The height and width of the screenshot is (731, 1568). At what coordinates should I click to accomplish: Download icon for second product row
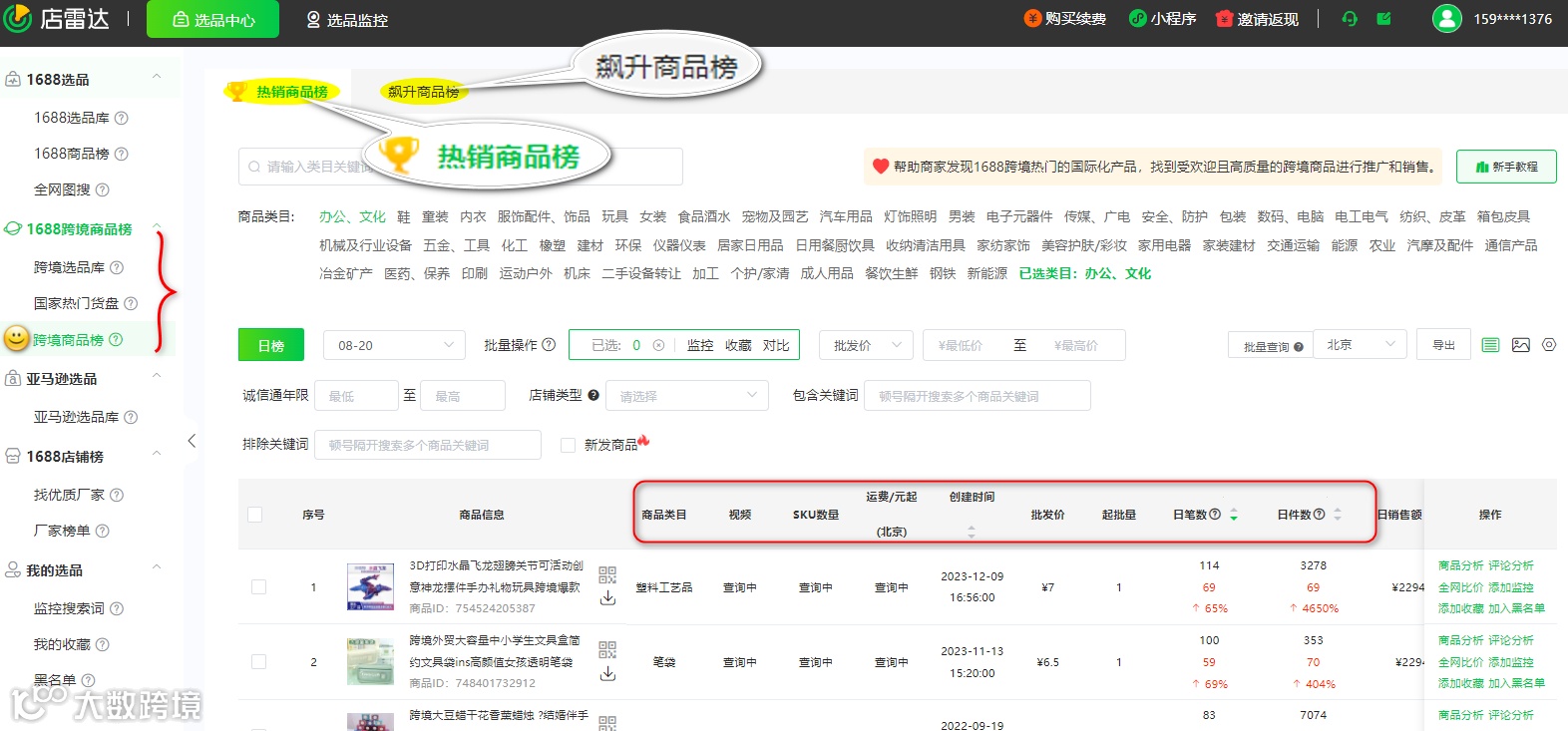click(607, 673)
